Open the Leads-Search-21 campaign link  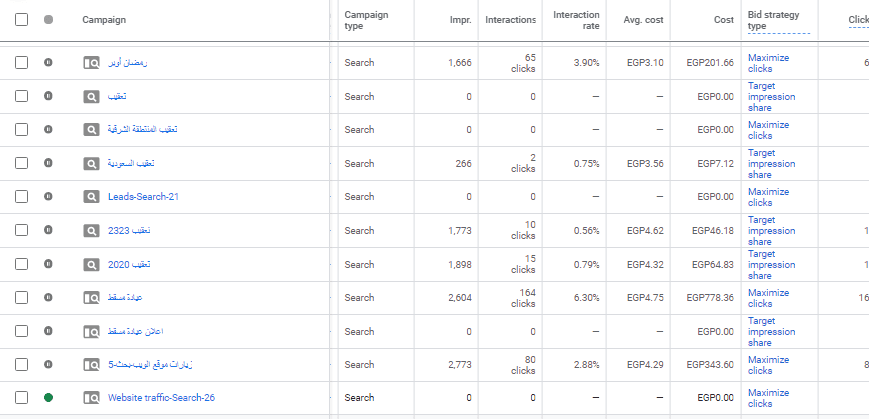click(x=143, y=197)
